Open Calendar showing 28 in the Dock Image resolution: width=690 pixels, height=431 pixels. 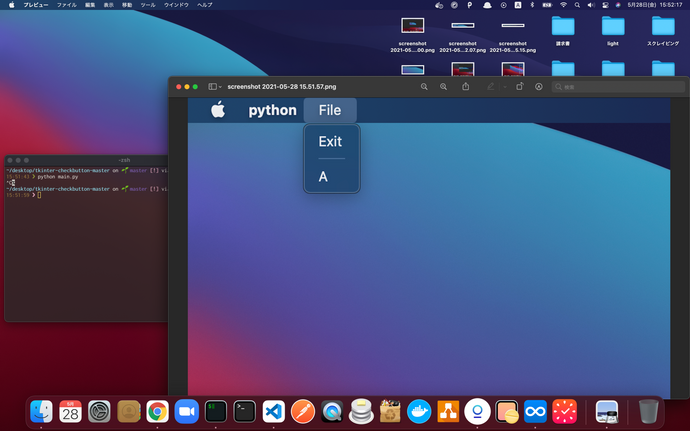click(x=70, y=412)
